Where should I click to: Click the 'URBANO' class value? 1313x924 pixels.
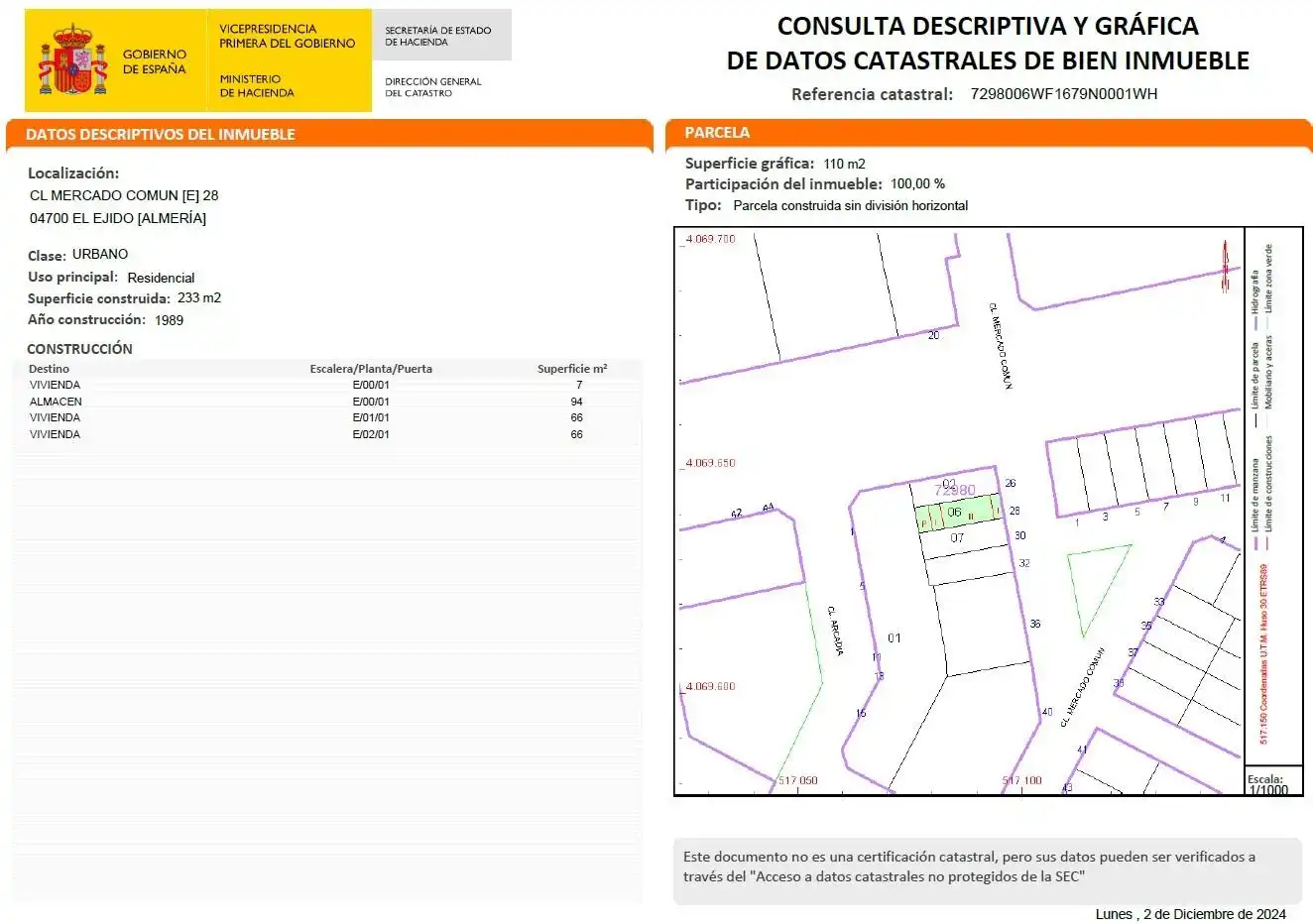tap(100, 254)
